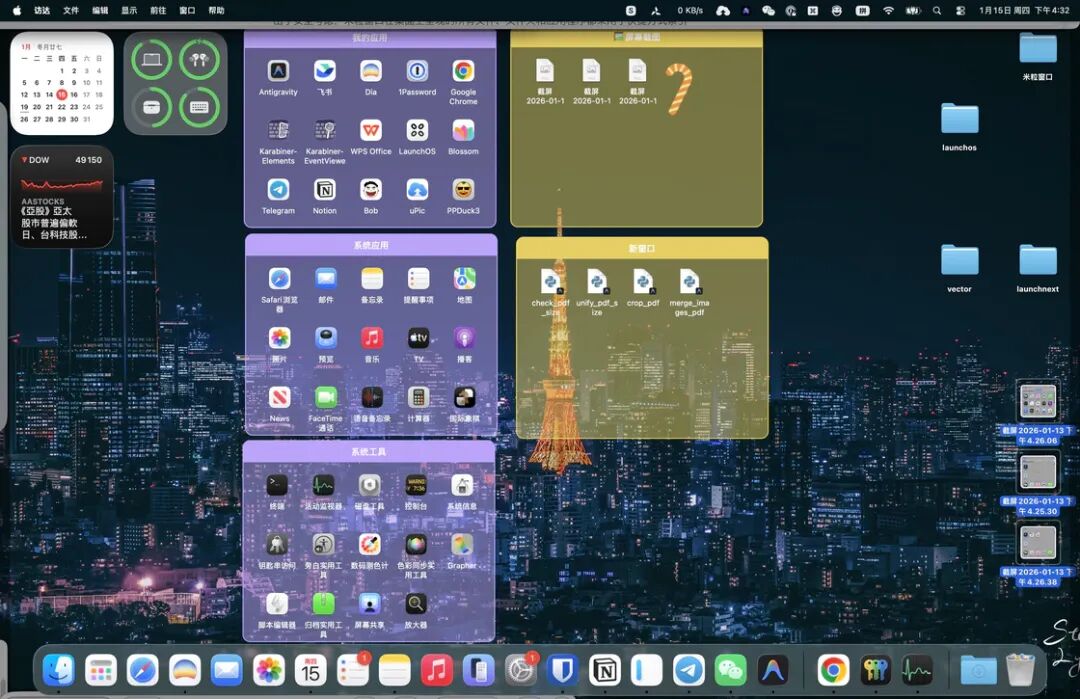Open the Control Center menu bar icon

pyautogui.click(x=960, y=10)
